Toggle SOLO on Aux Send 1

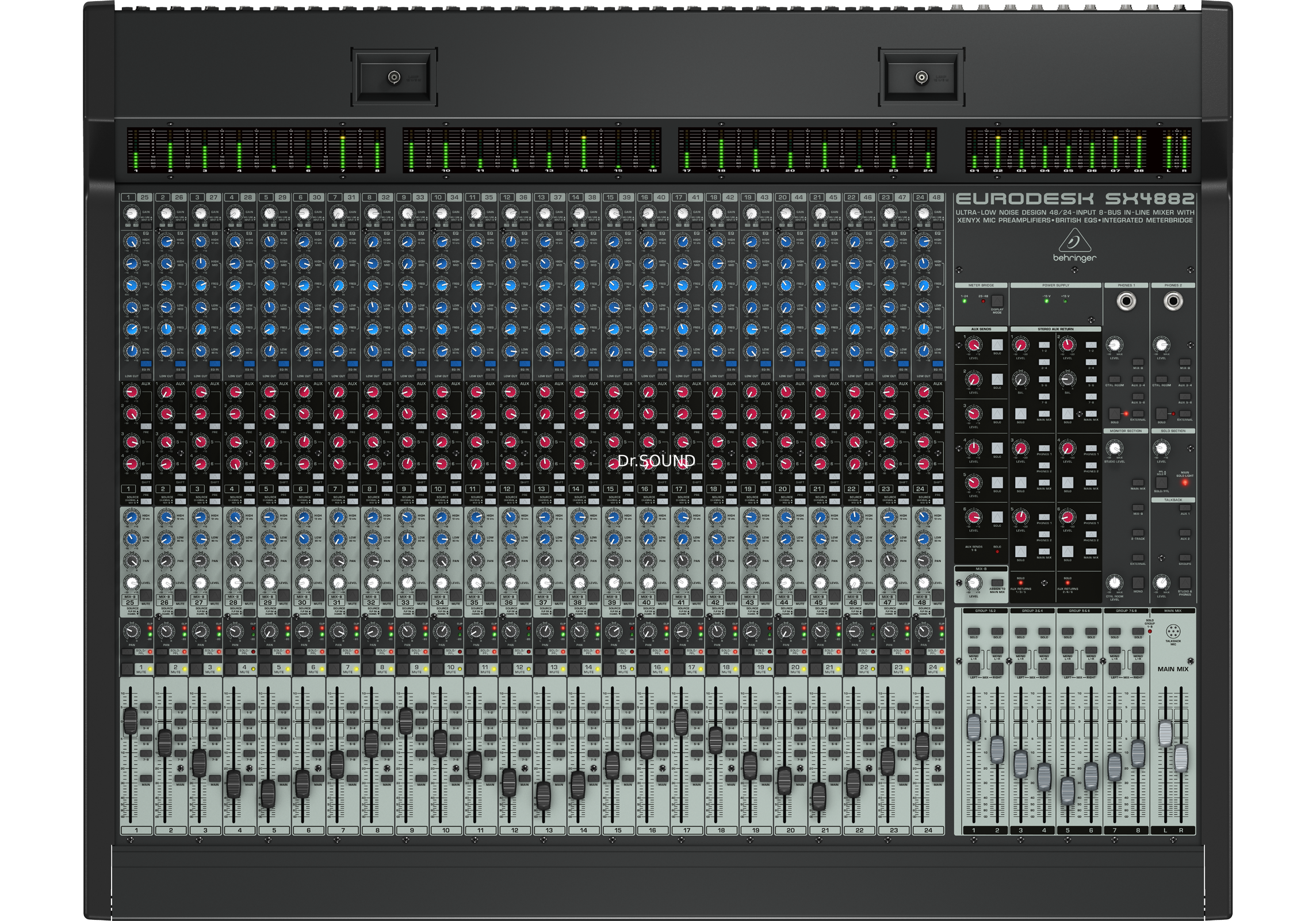point(997,345)
